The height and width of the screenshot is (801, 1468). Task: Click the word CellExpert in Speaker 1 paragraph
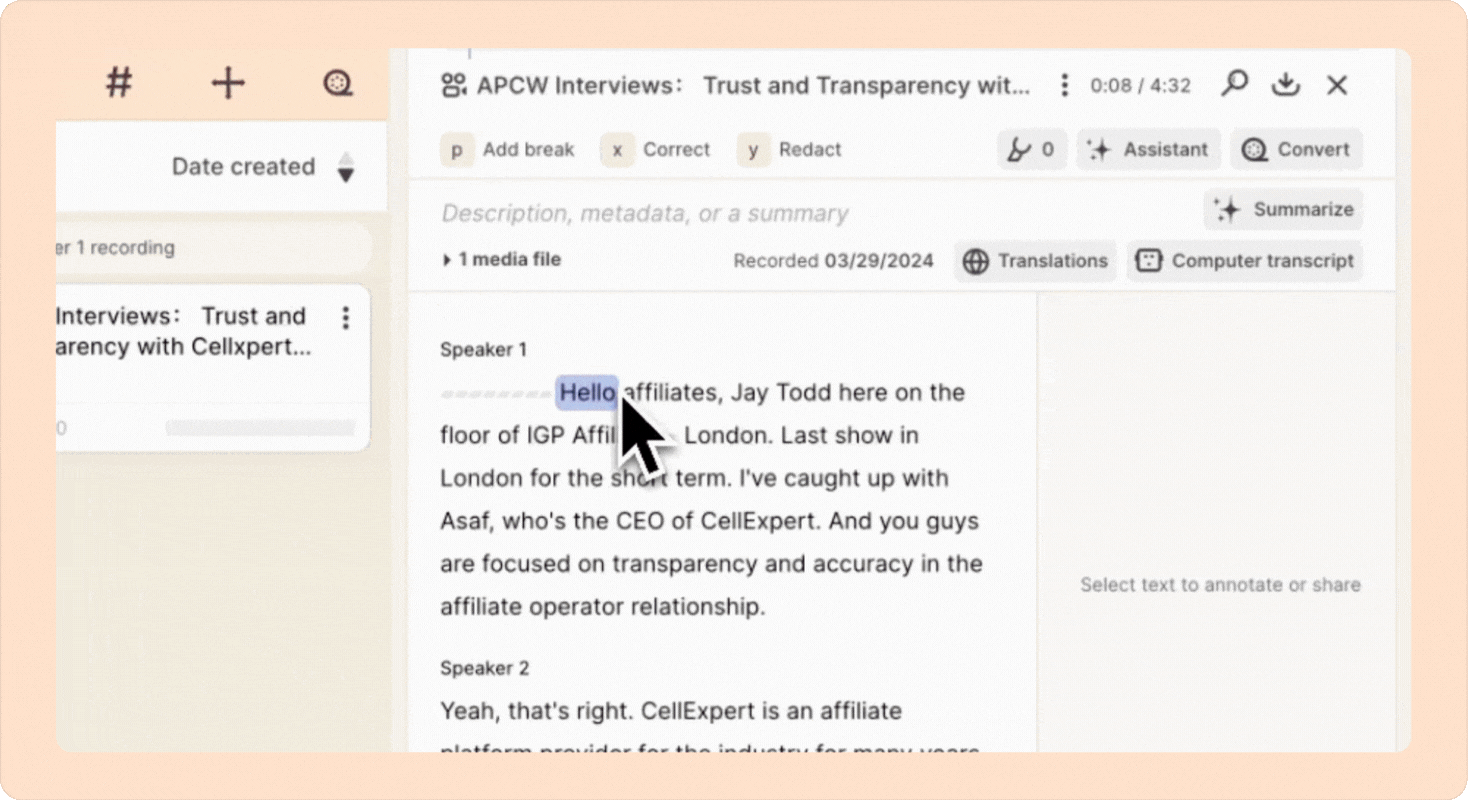tap(759, 521)
